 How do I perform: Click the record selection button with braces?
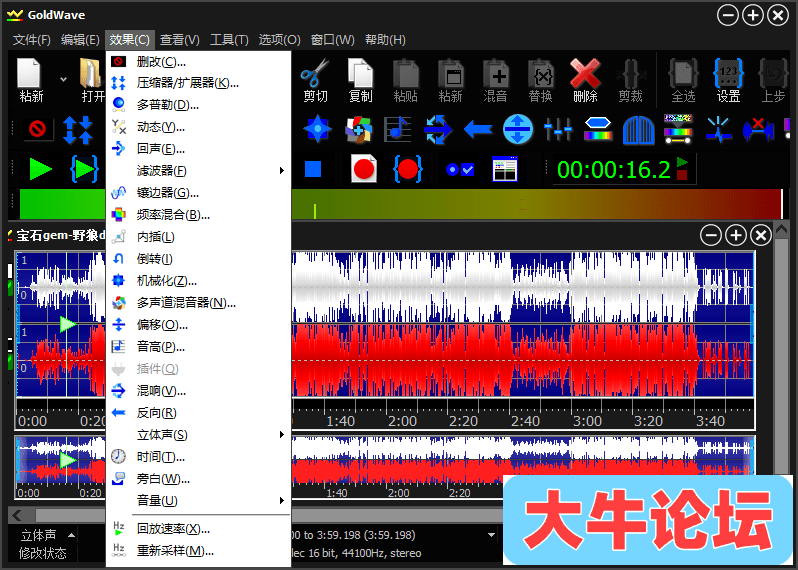407,169
